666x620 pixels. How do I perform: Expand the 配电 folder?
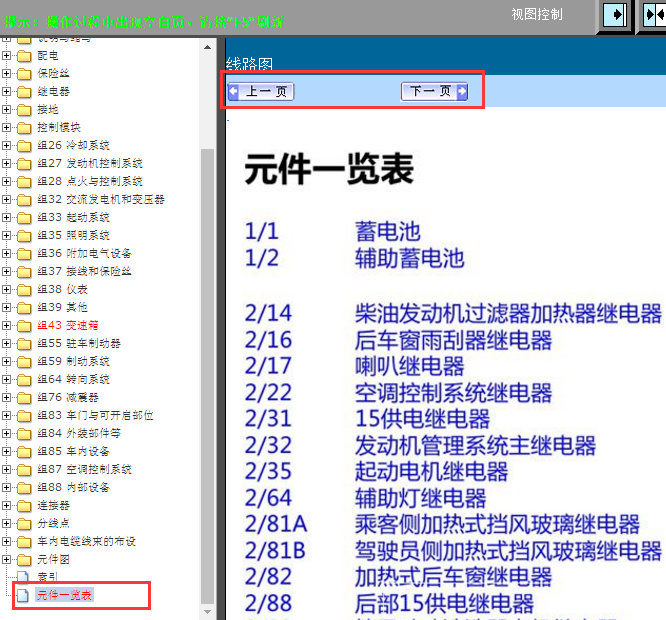[6, 56]
